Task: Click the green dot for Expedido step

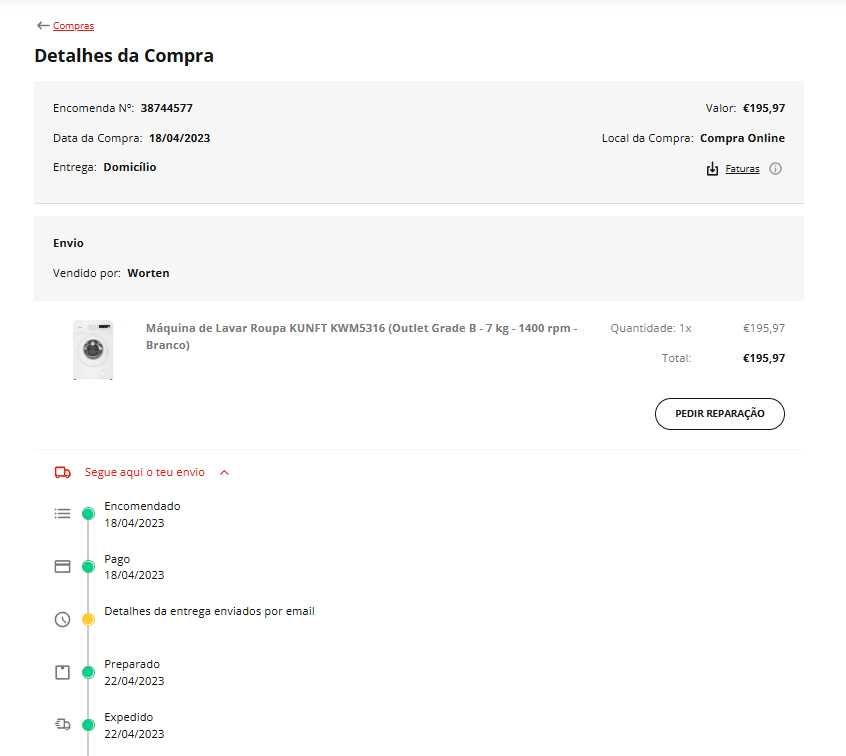Action: point(88,724)
